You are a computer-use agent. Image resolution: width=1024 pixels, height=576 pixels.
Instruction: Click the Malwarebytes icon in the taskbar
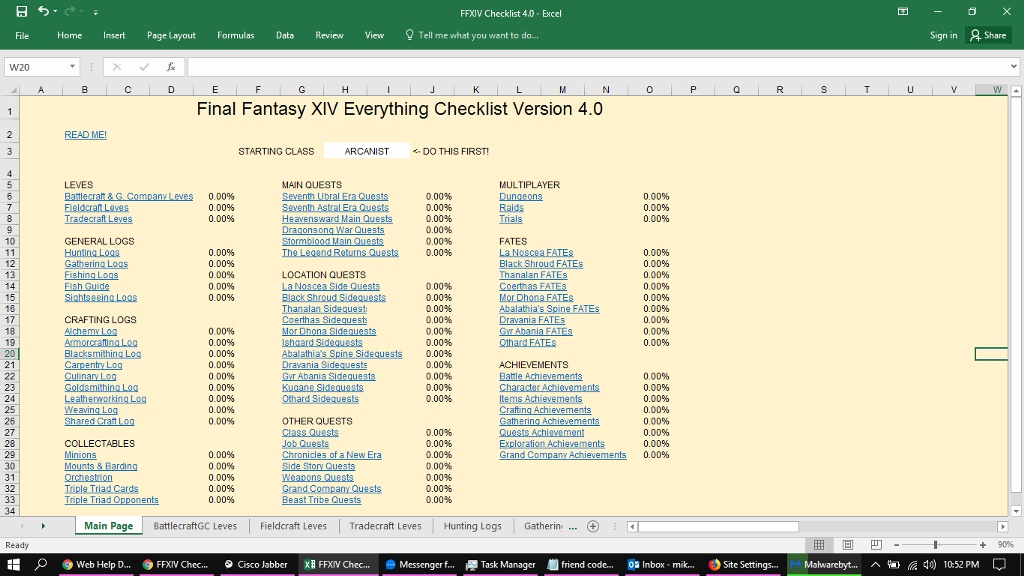[x=822, y=564]
